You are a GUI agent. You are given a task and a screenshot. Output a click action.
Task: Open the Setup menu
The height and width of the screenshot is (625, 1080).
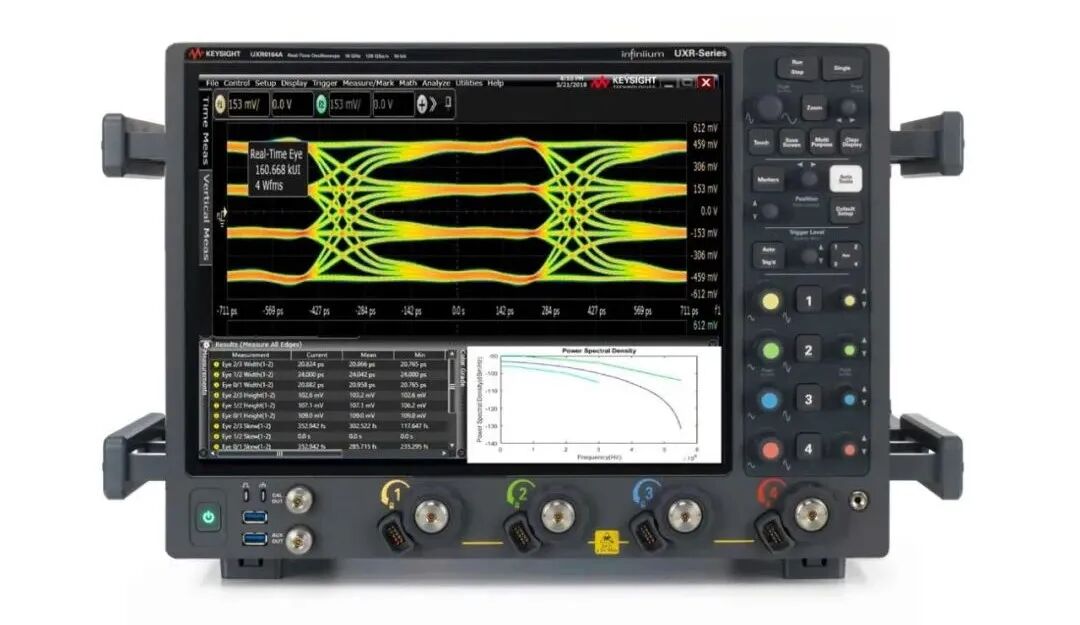point(265,83)
